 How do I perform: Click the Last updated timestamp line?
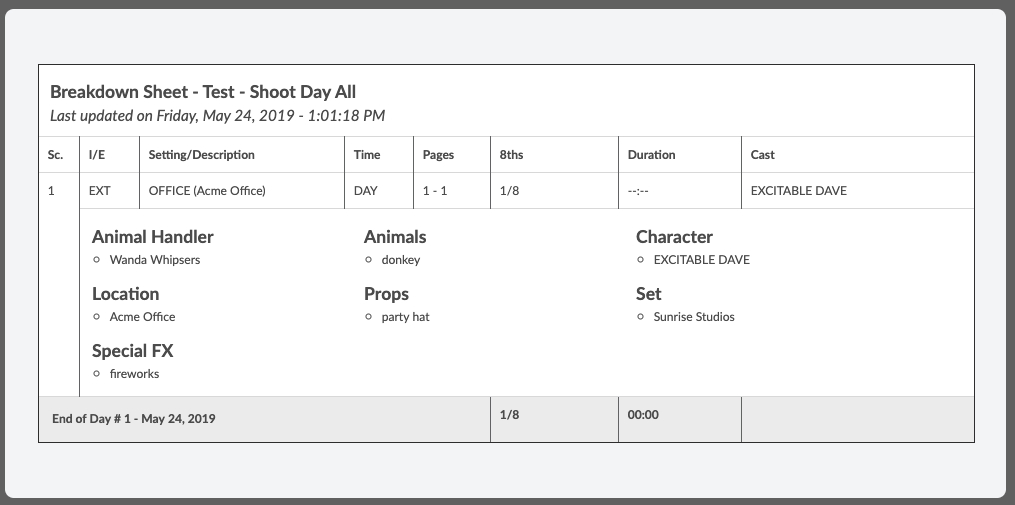pos(217,116)
